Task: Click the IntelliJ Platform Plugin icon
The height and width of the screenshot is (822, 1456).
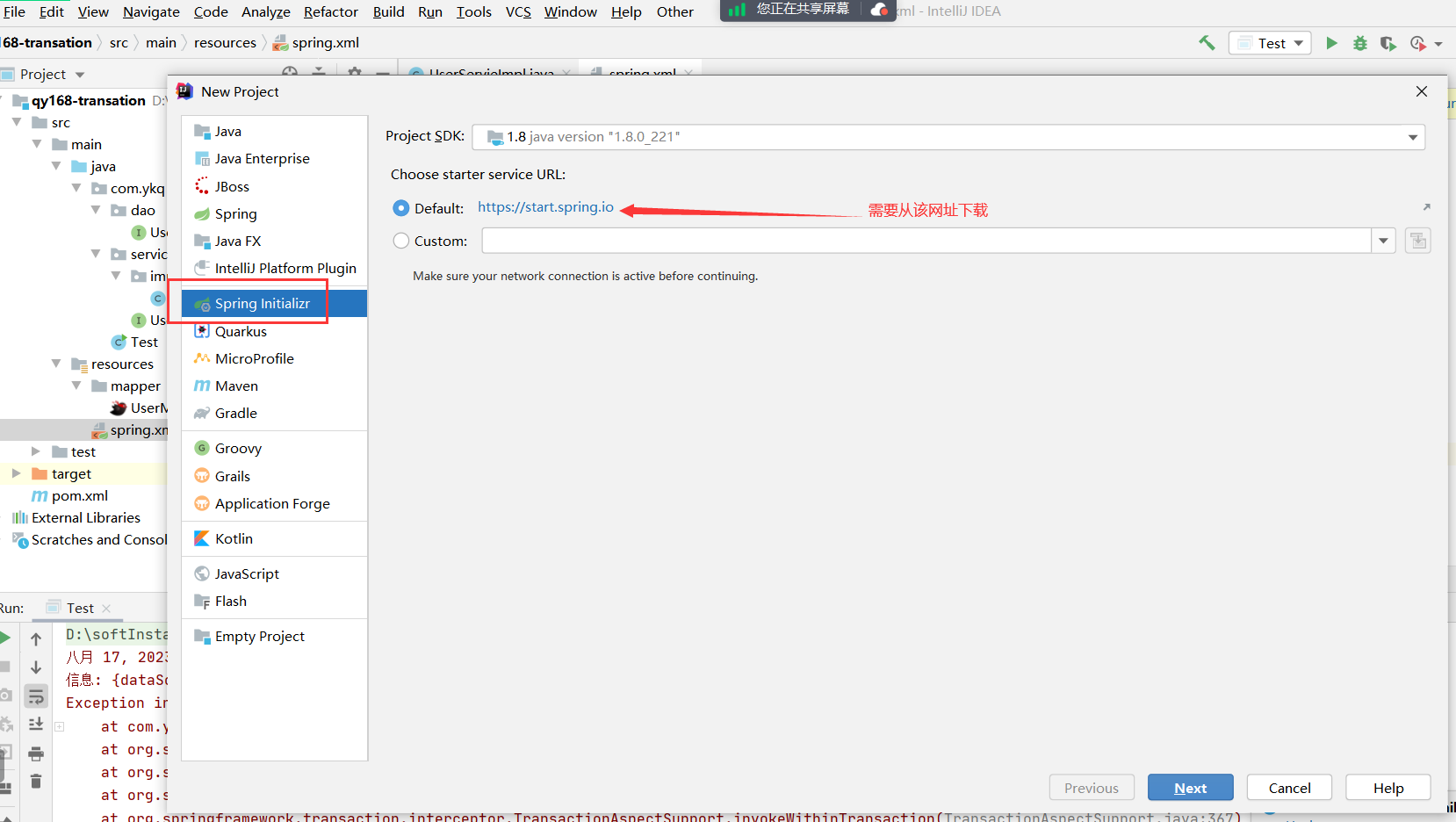Action: 202,269
